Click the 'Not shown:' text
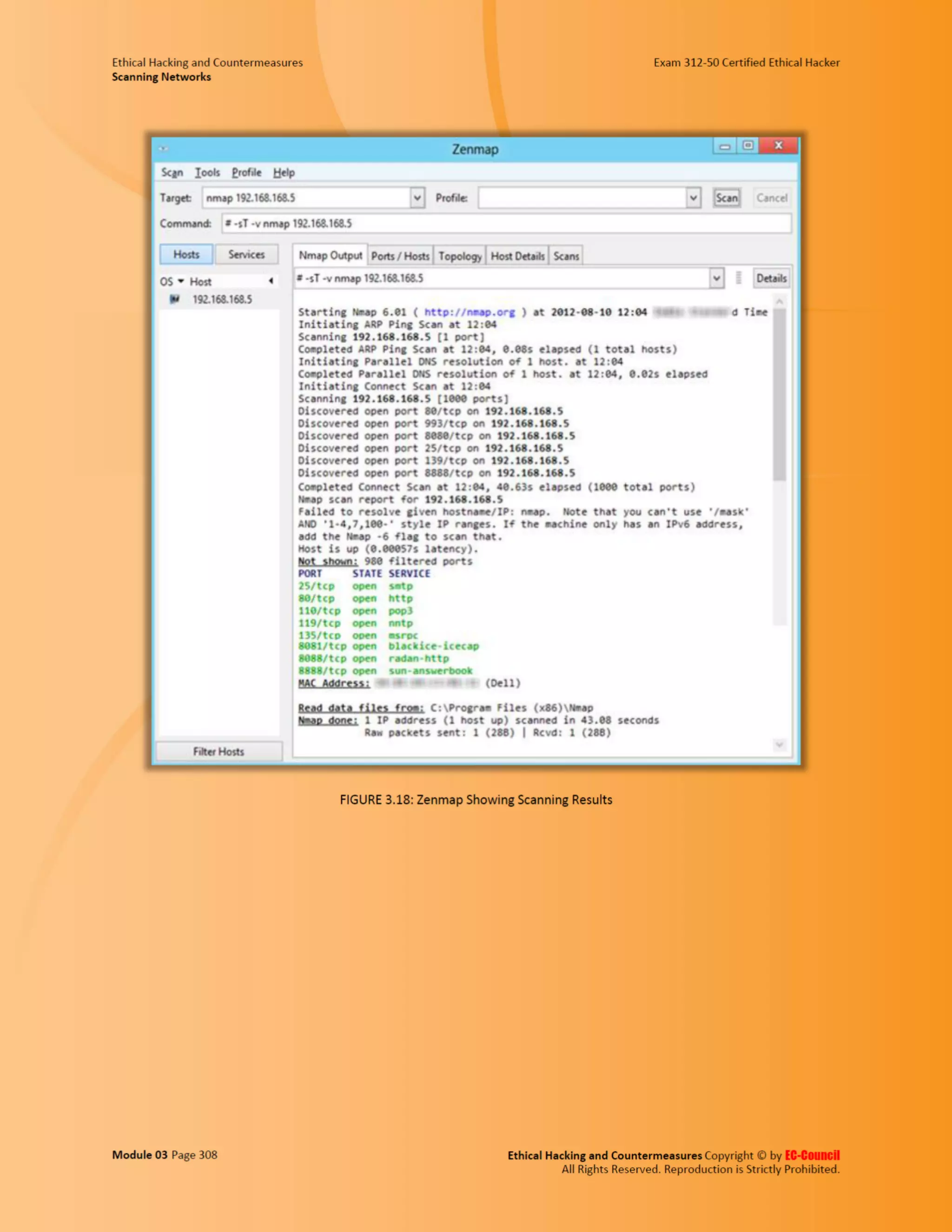 click(x=328, y=561)
